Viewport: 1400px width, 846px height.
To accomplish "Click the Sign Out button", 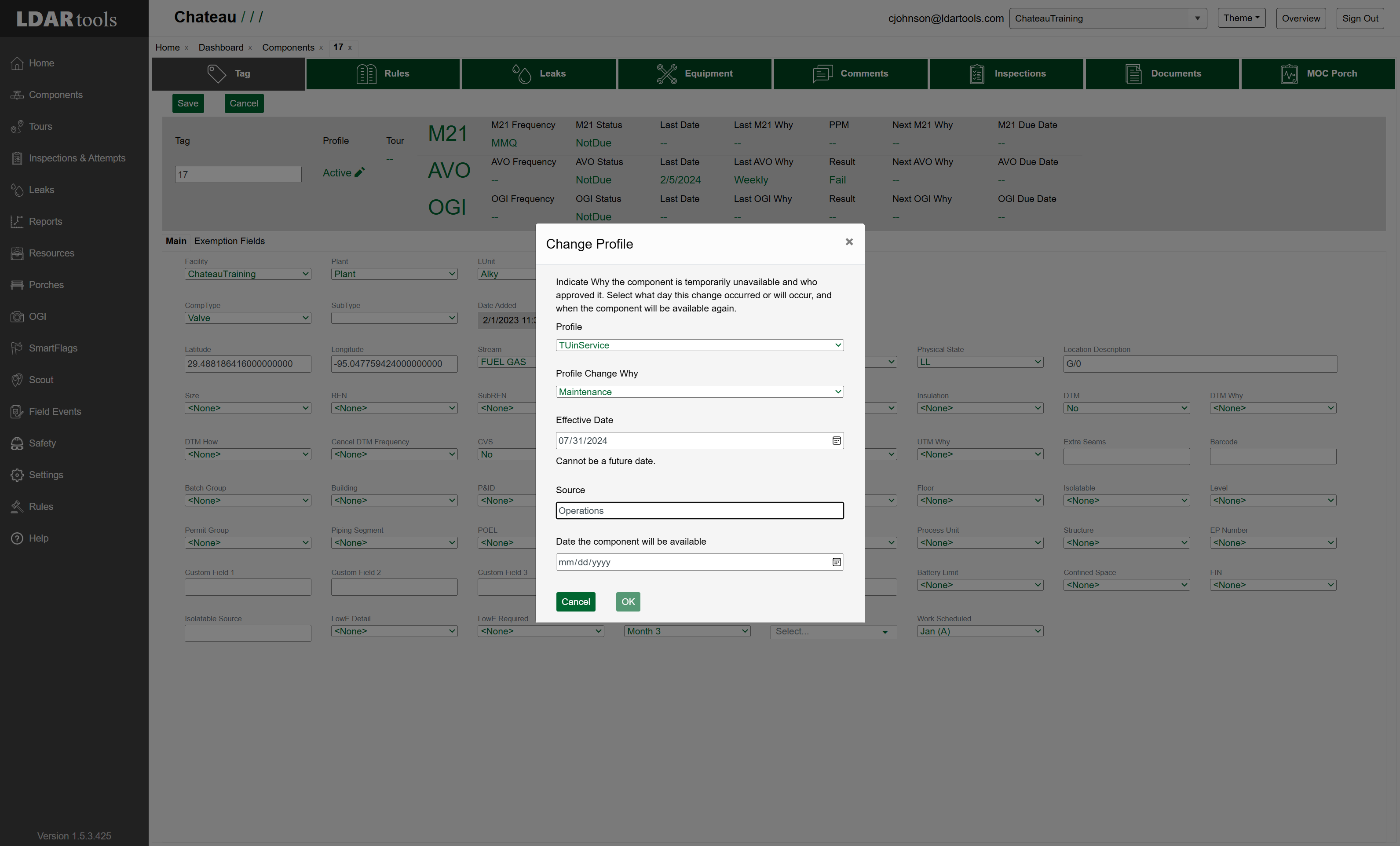I will [1360, 18].
